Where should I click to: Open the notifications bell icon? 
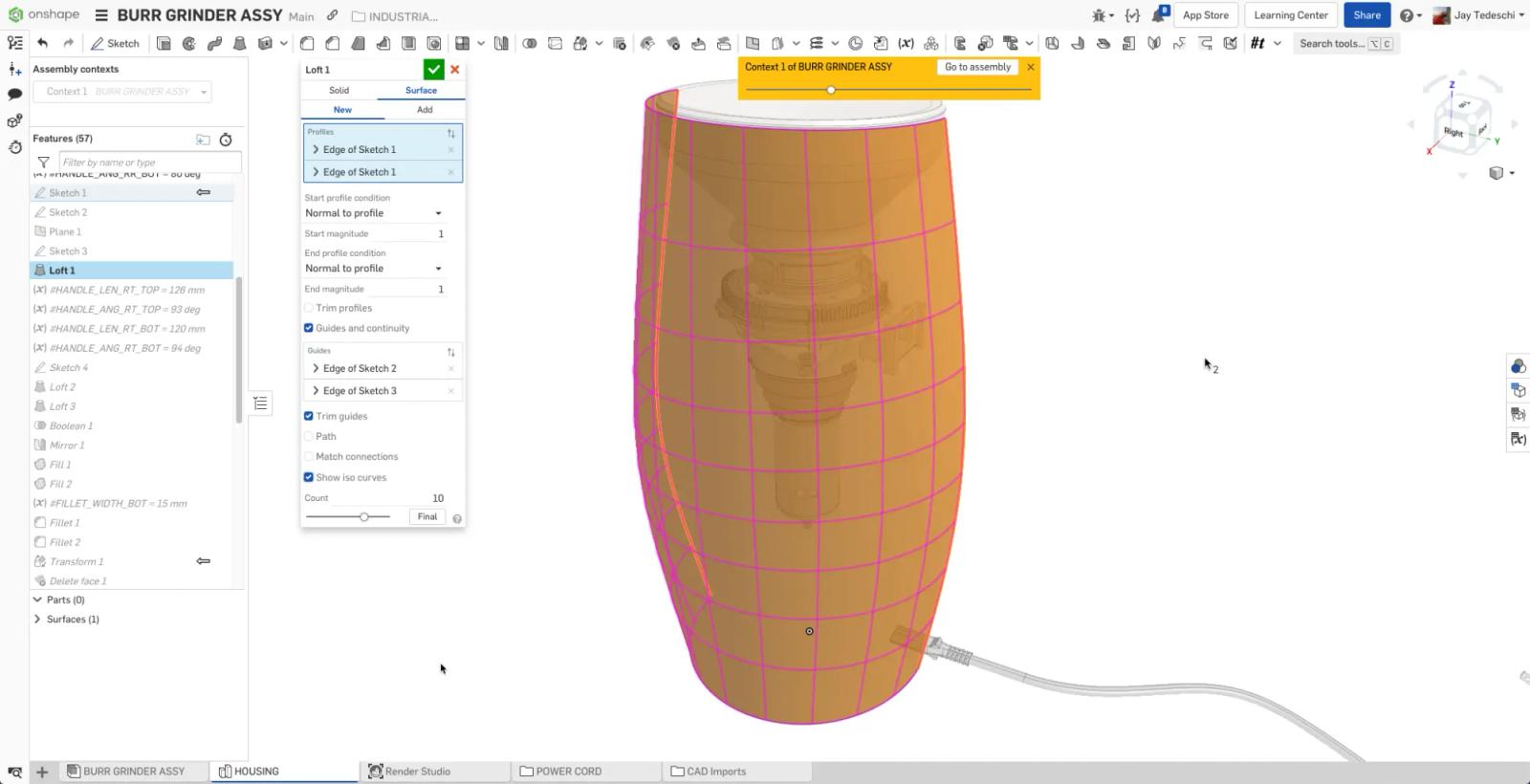pyautogui.click(x=1158, y=15)
